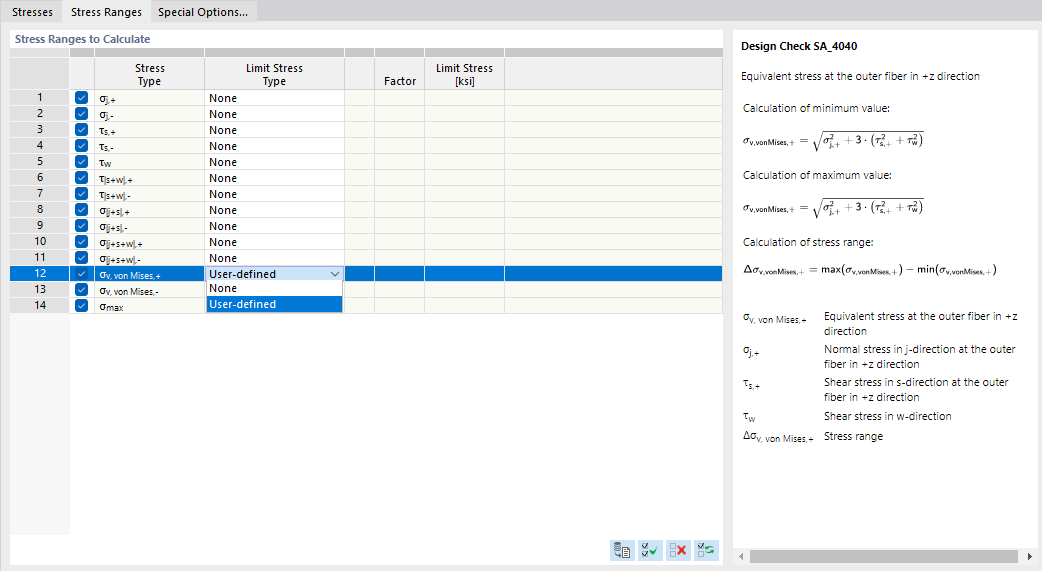Click the Design Check SA_4040 heading
The width and height of the screenshot is (1042, 571).
tap(799, 46)
